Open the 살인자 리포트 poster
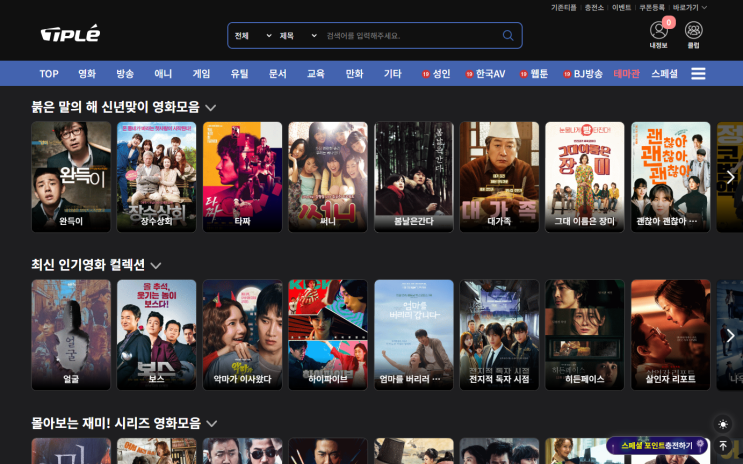The width and height of the screenshot is (743, 464). (671, 335)
